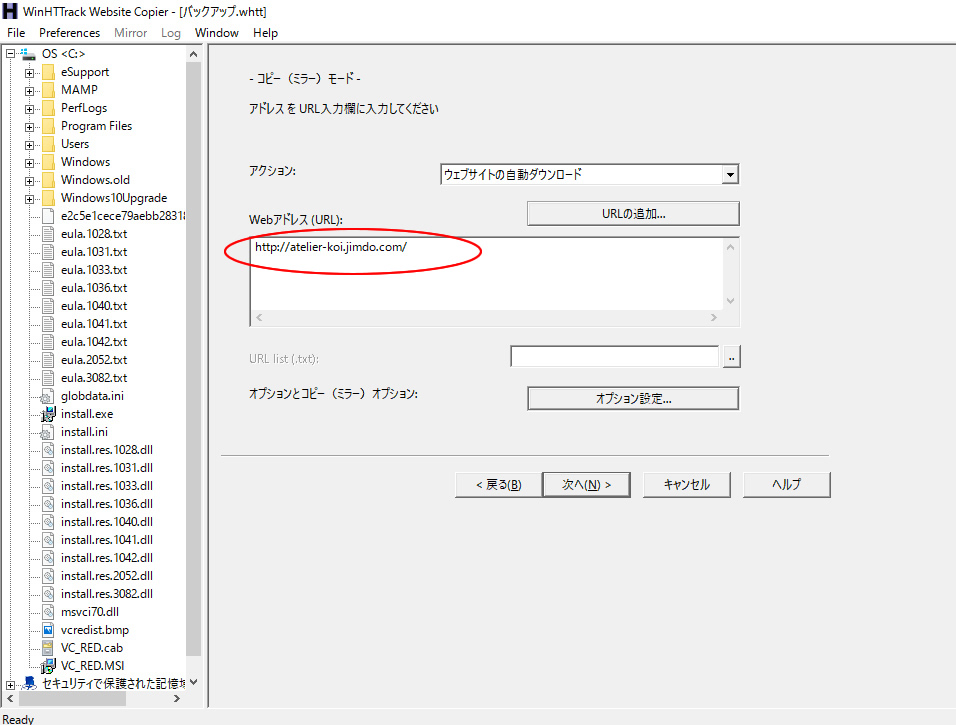Click the vcredist.bmp bitmap file icon

[48, 629]
